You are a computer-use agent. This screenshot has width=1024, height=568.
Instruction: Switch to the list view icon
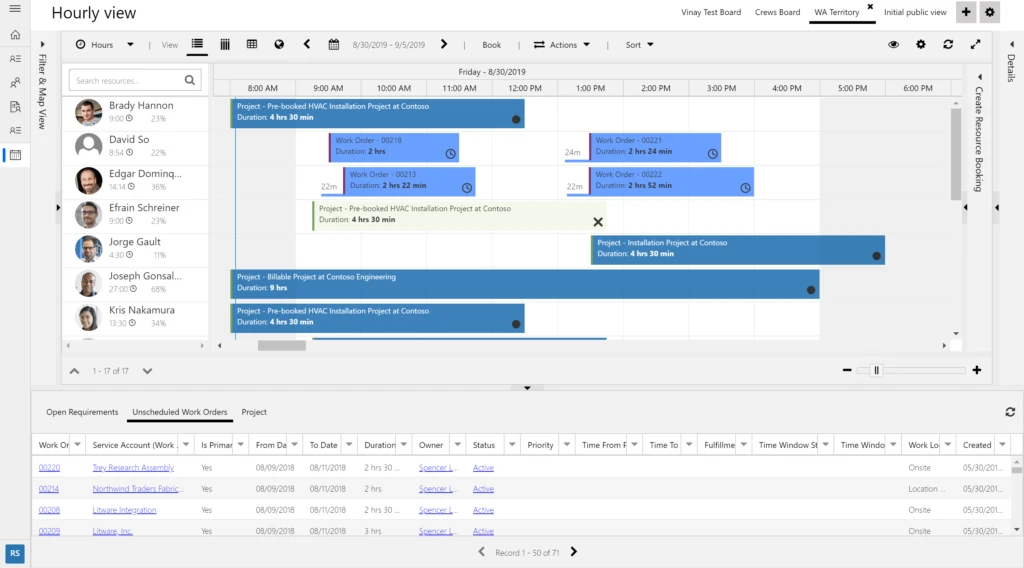click(197, 45)
